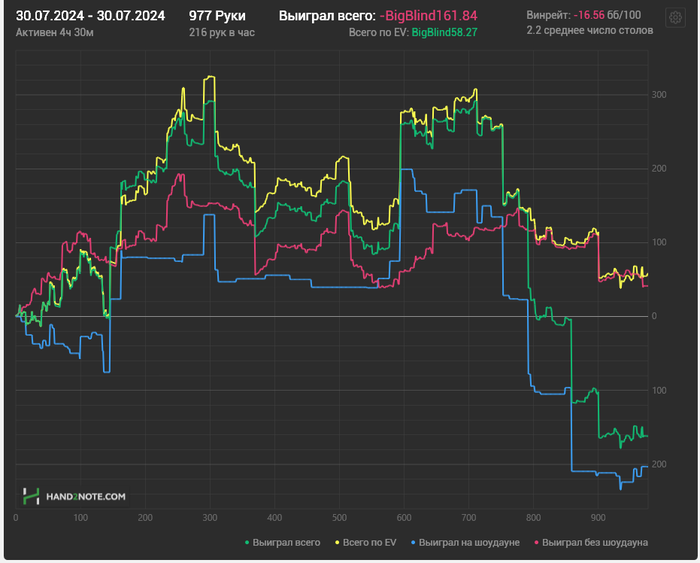The height and width of the screenshot is (563, 700).
Task: Click the 977 Руки hands count
Action: pos(217,16)
